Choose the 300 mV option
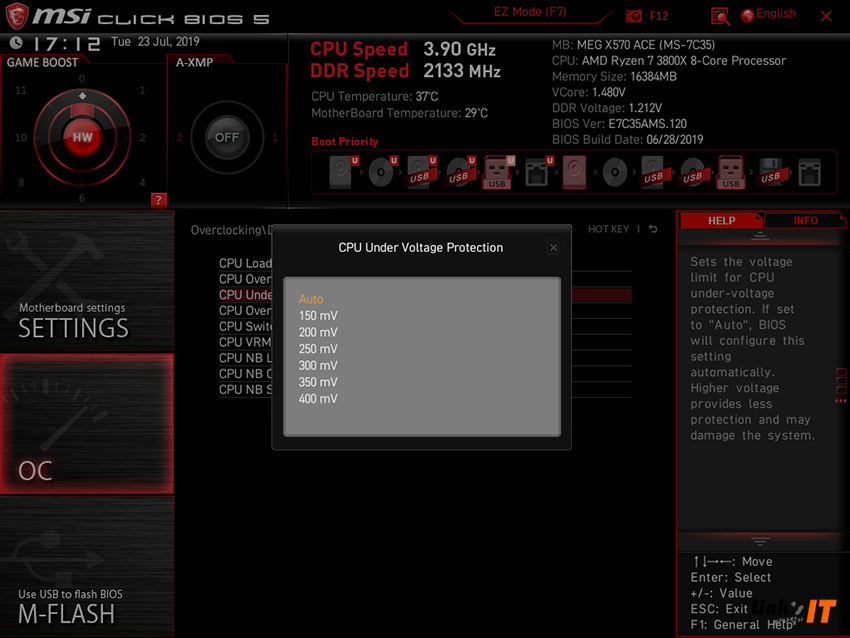This screenshot has height=638, width=850. coord(318,366)
